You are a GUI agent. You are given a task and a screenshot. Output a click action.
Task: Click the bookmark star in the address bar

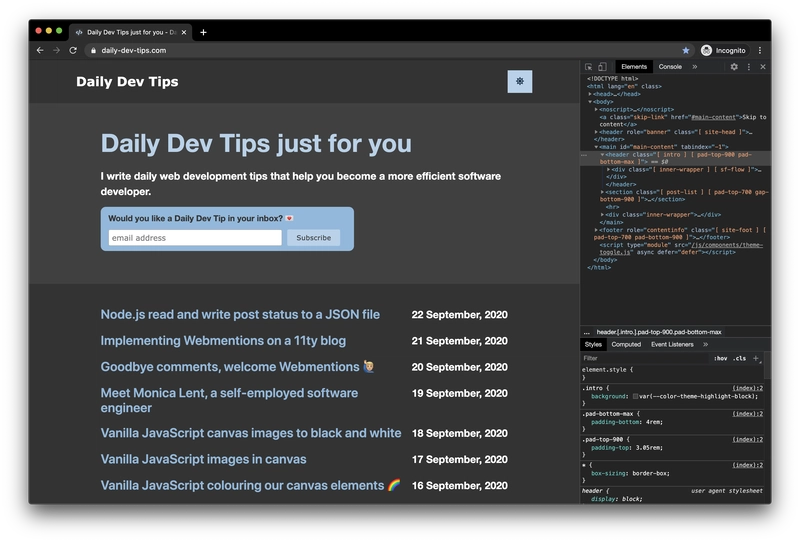pyautogui.click(x=686, y=50)
